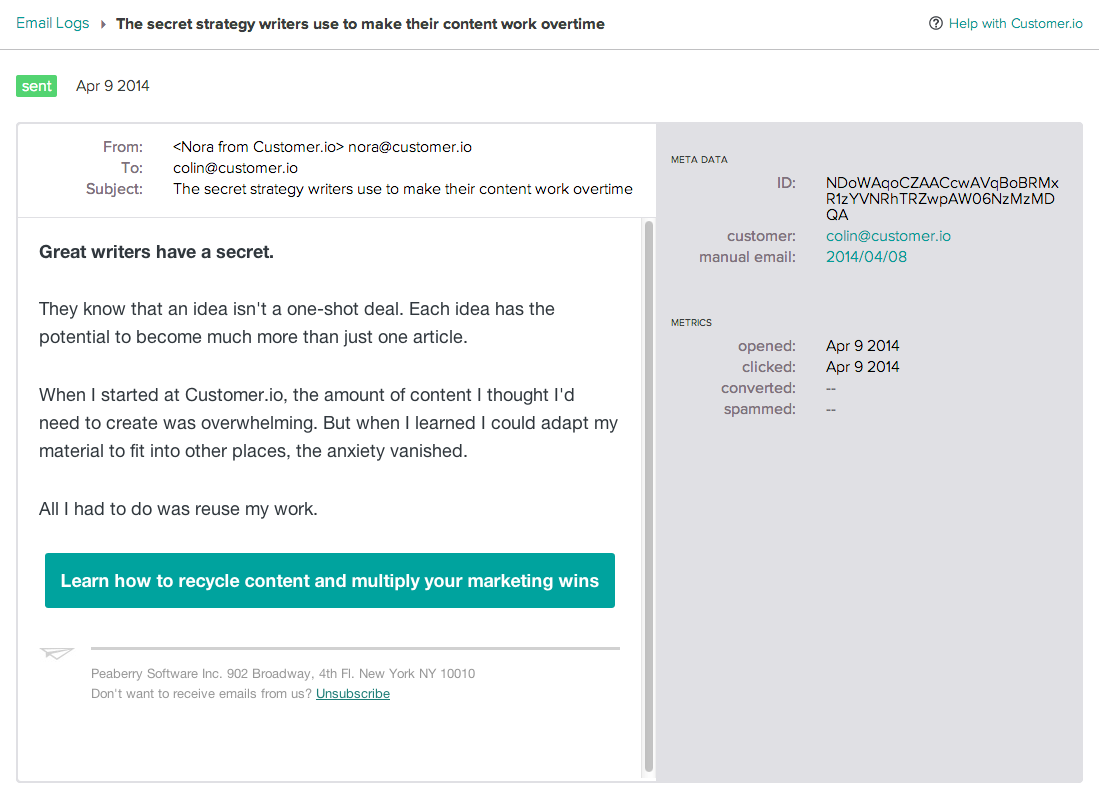Go back to Email Logs

[x=53, y=23]
